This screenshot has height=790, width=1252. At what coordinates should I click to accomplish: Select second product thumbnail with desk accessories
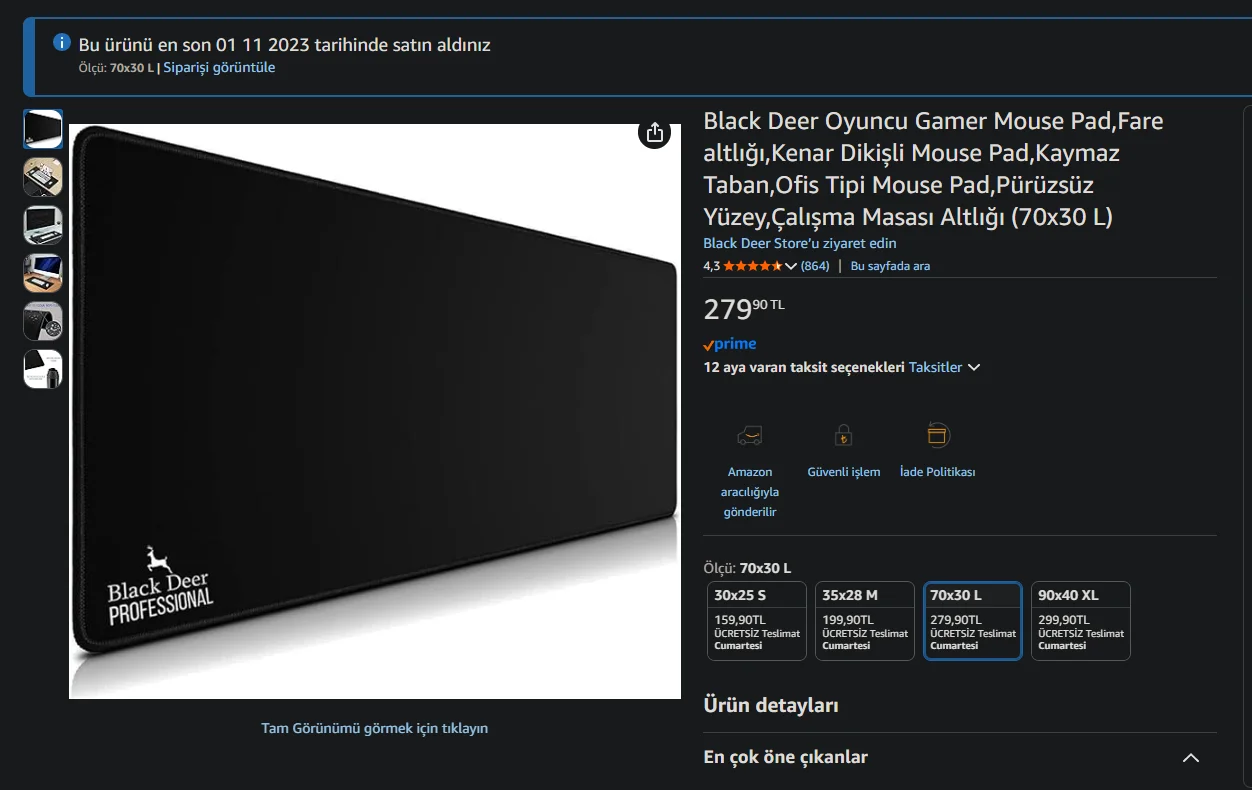click(x=43, y=177)
